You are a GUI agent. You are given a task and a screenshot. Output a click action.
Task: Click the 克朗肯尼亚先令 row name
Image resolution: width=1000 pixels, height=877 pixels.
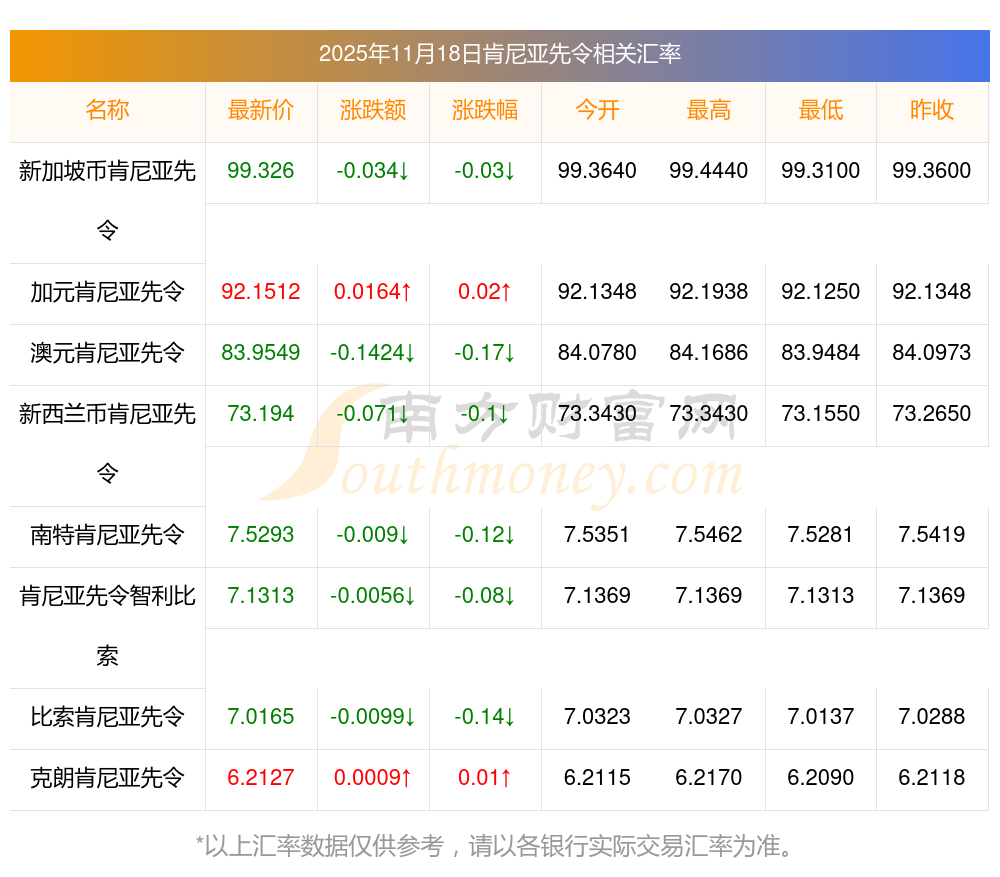[x=107, y=778]
